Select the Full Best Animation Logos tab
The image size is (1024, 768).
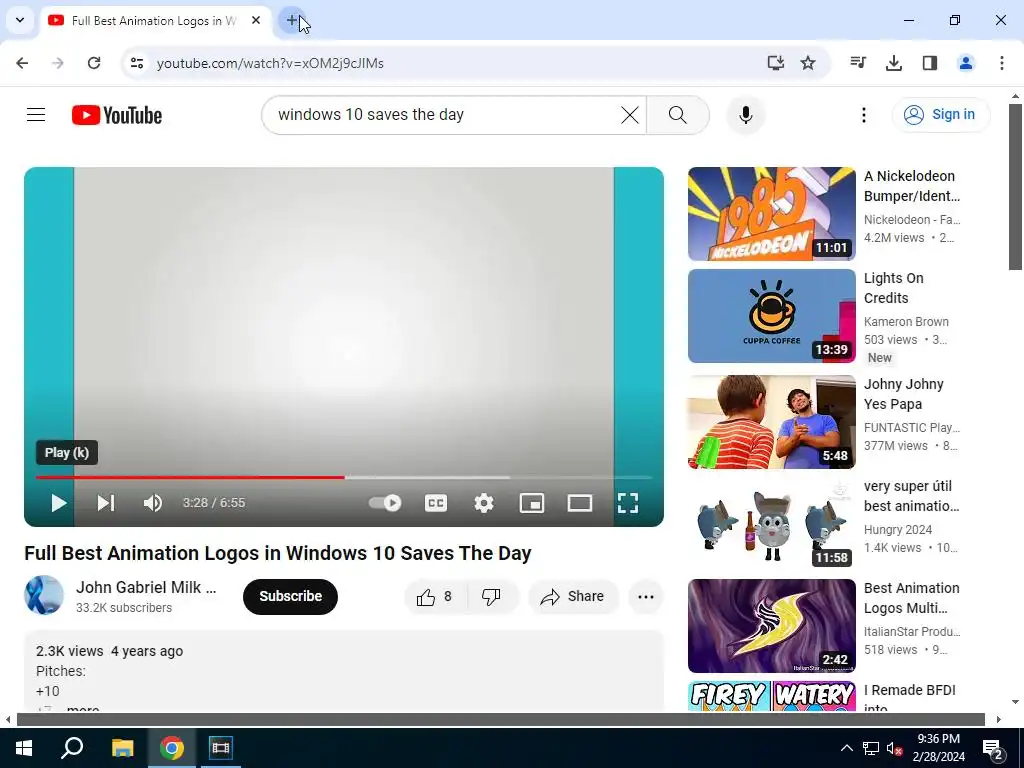click(155, 21)
